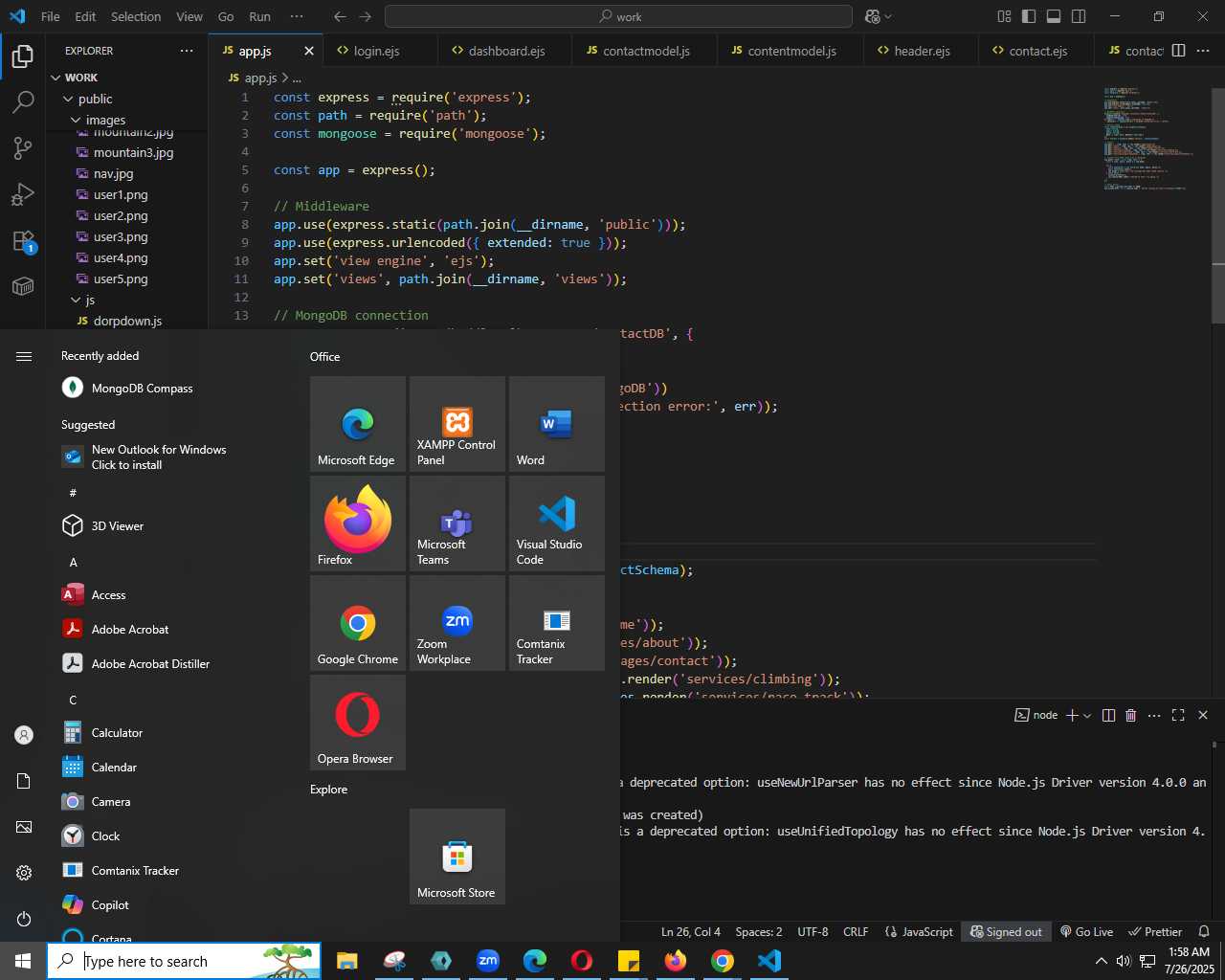
Task: Launch Microsoft Edge tile in Start menu
Action: [358, 424]
